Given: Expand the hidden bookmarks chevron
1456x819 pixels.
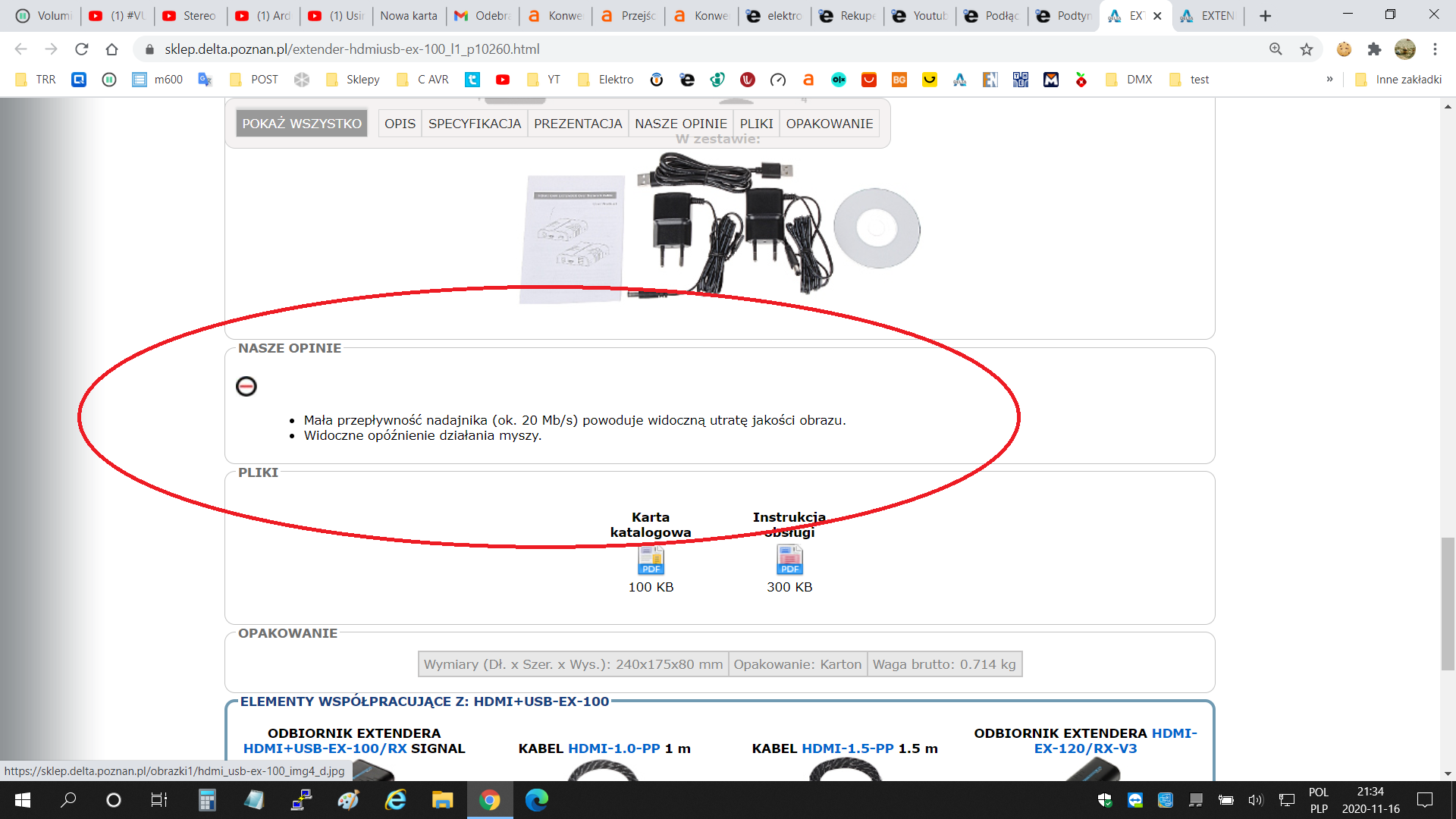Looking at the screenshot, I should pyautogui.click(x=1329, y=80).
